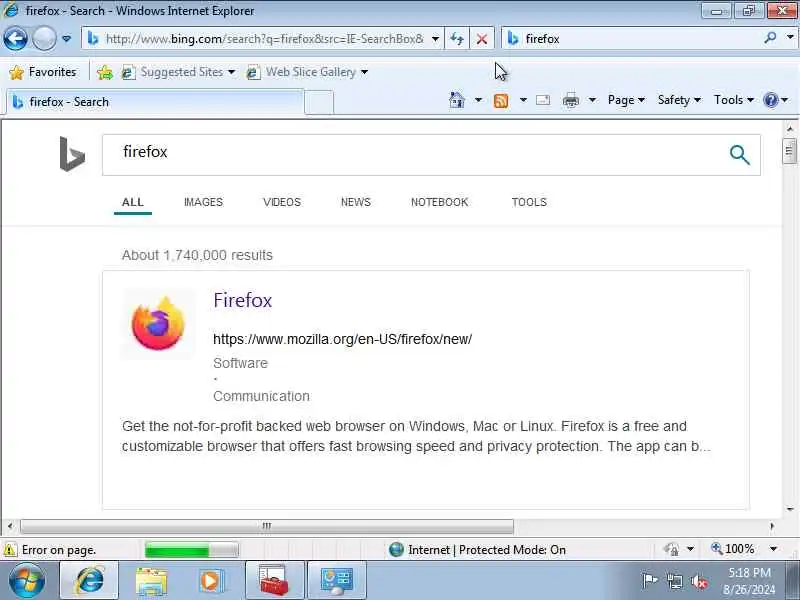Expand the Print dropdown arrow
The image size is (800, 600).
592,100
